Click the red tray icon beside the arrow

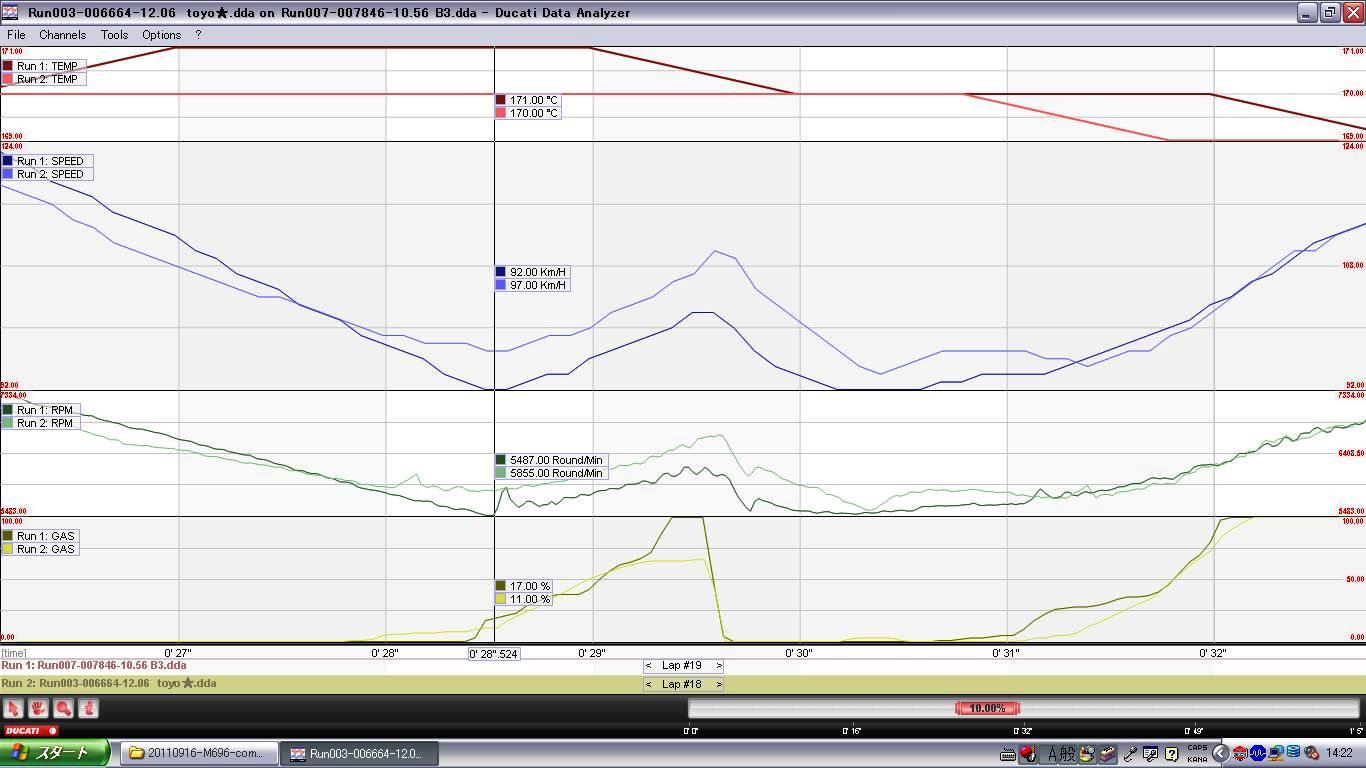click(x=1240, y=753)
